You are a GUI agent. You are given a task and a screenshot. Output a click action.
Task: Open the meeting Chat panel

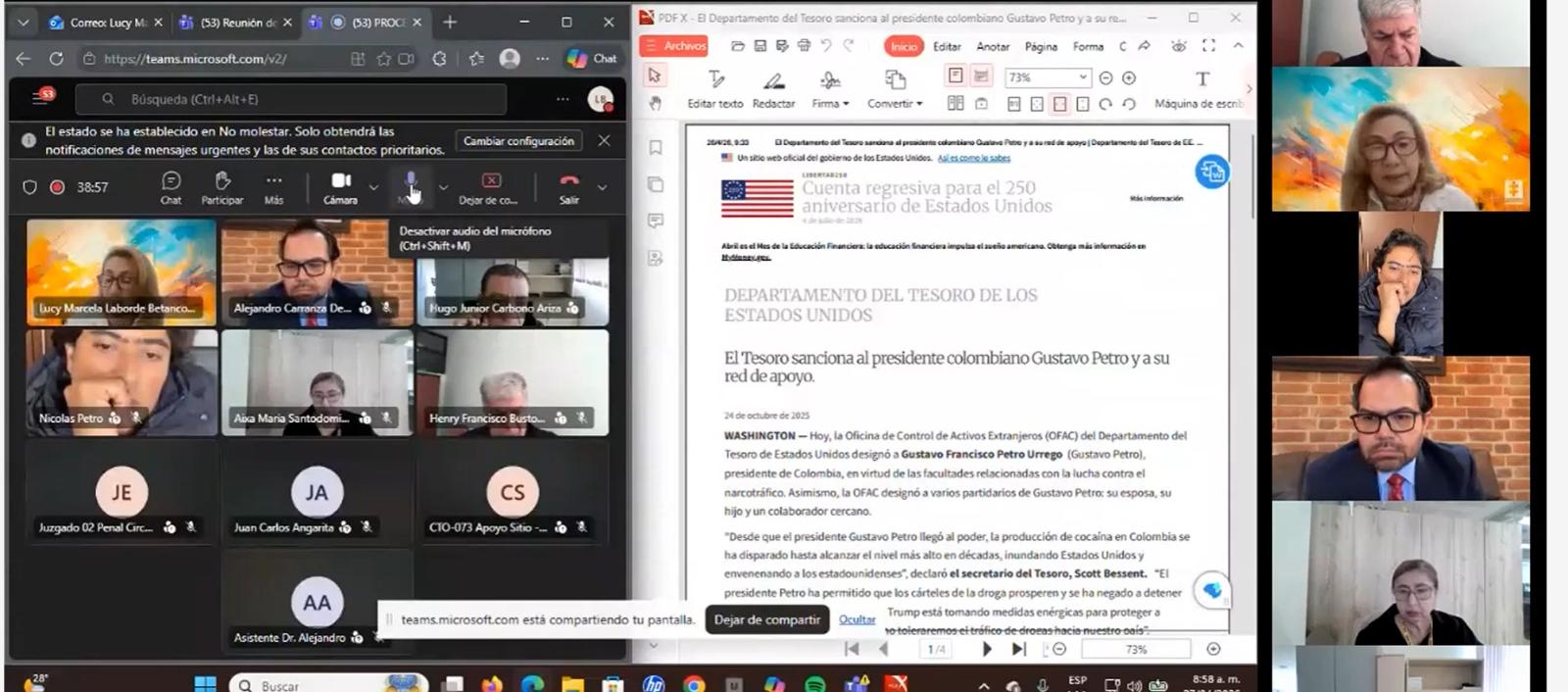pos(171,186)
